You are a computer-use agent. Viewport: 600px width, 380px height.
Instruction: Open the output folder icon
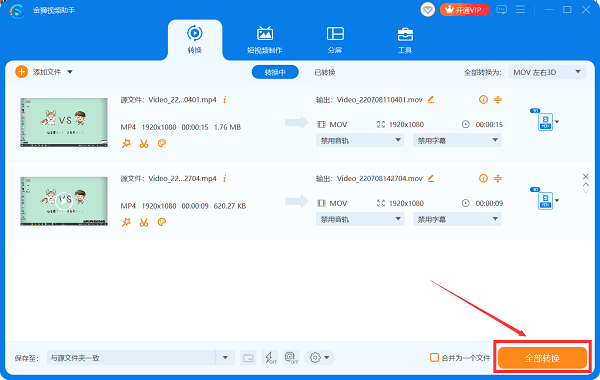coord(248,358)
